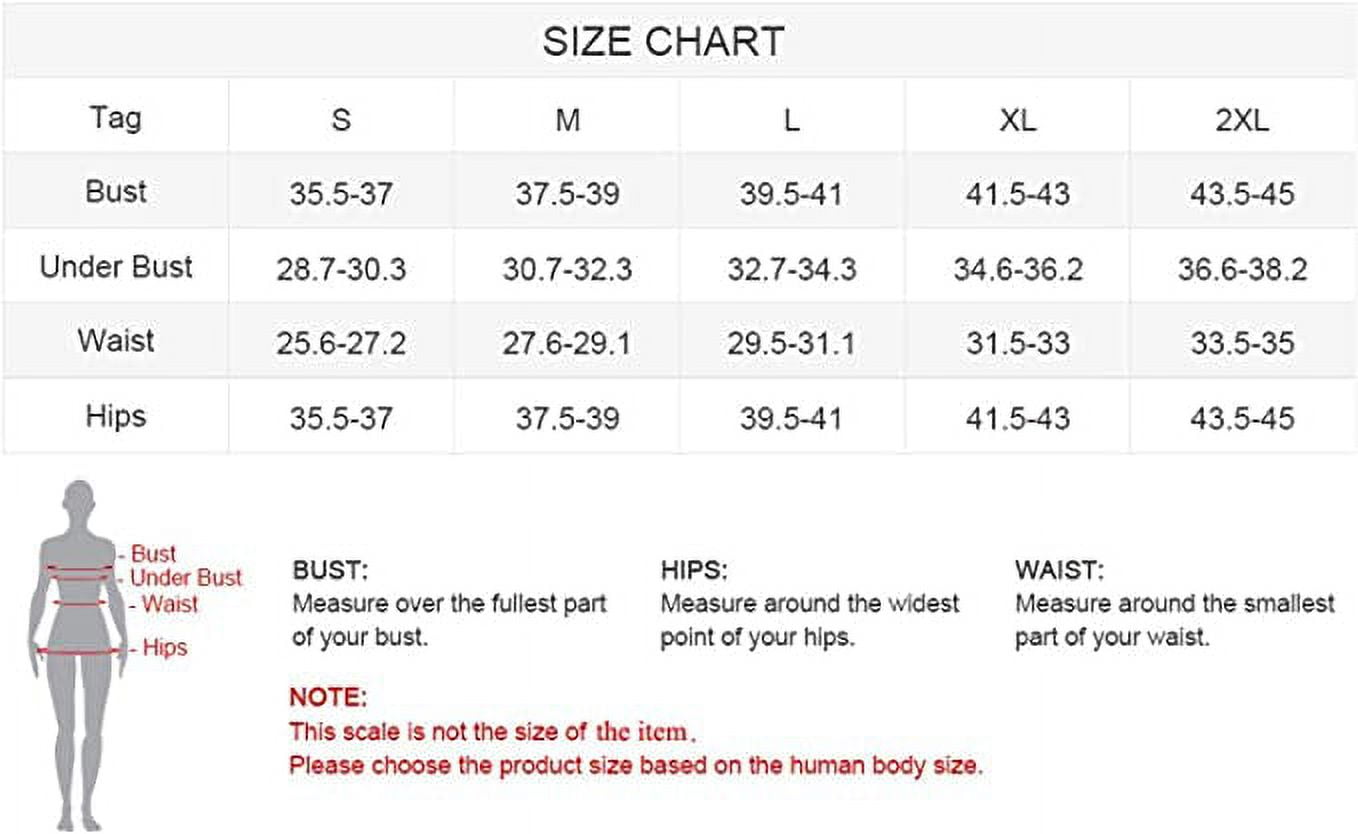This screenshot has height=834, width=1358.
Task: Select the XL size column header
Action: (1017, 120)
